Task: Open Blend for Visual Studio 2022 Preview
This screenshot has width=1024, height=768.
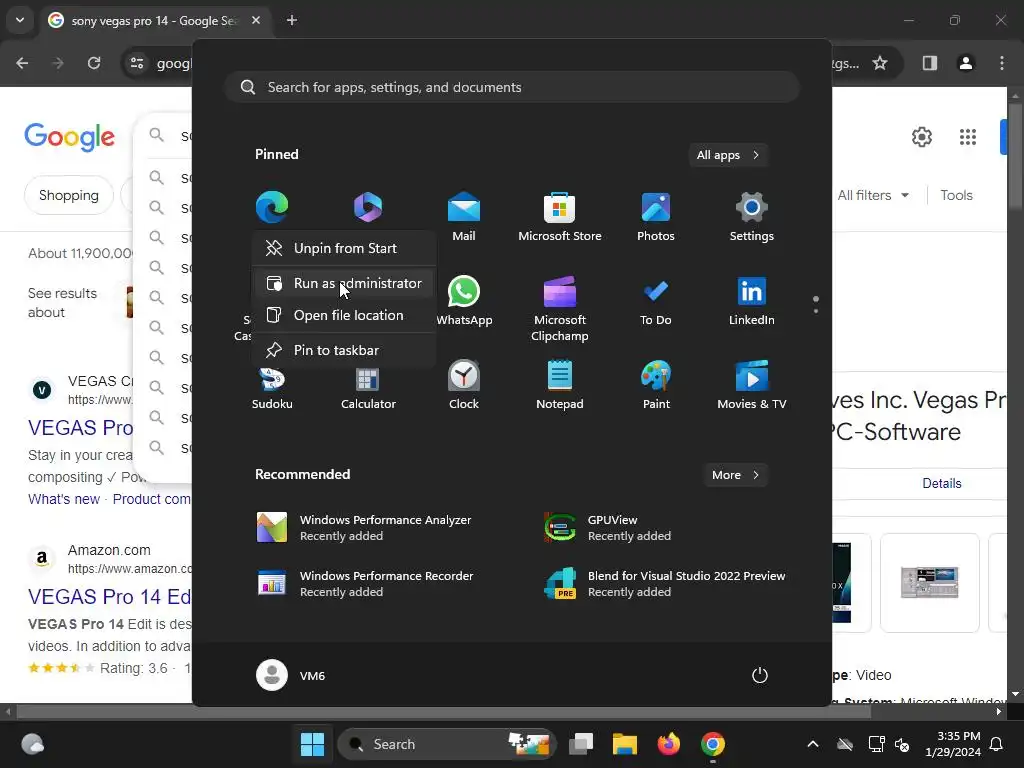Action: [666, 584]
